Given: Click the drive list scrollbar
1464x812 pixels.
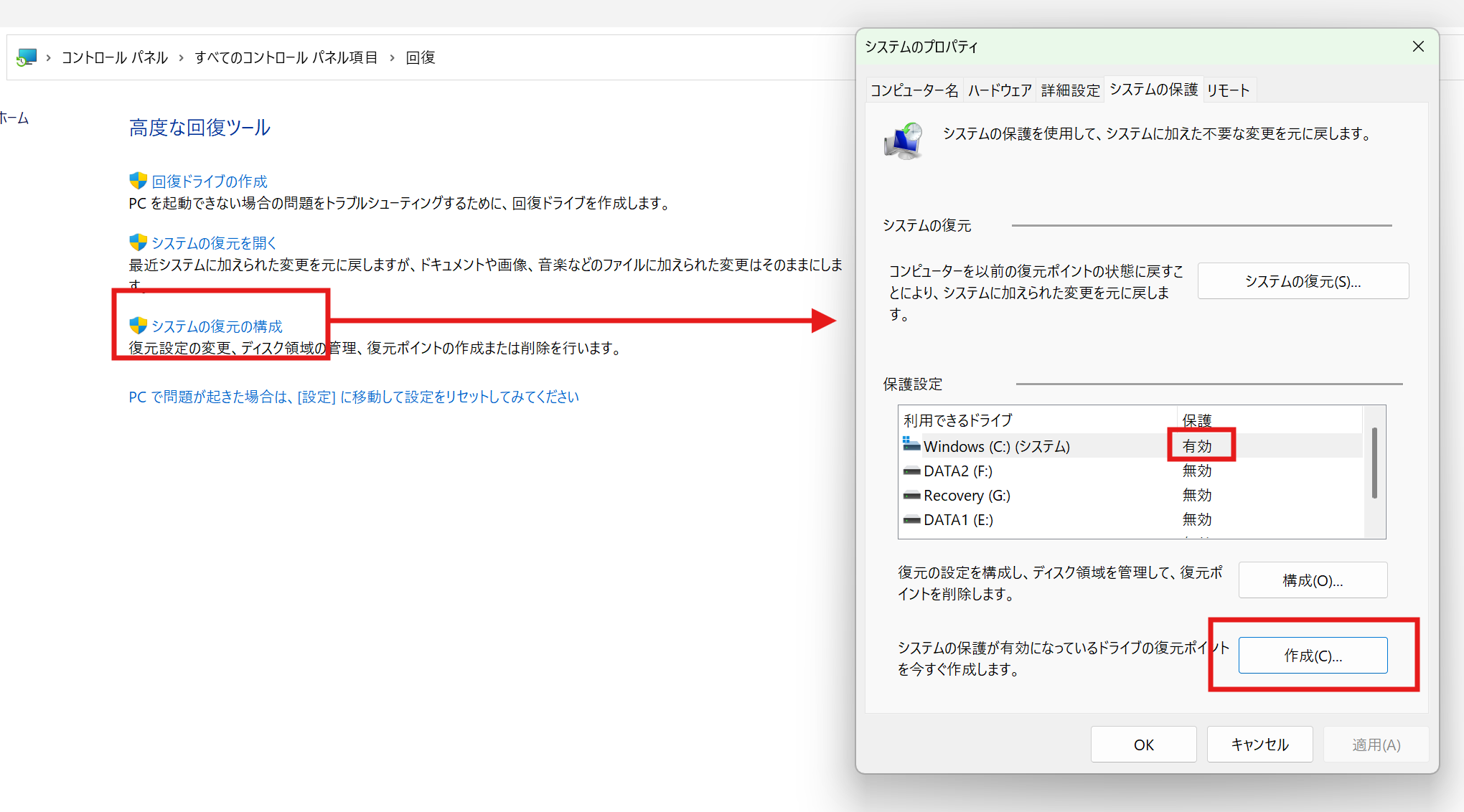Looking at the screenshot, I should click(1374, 463).
